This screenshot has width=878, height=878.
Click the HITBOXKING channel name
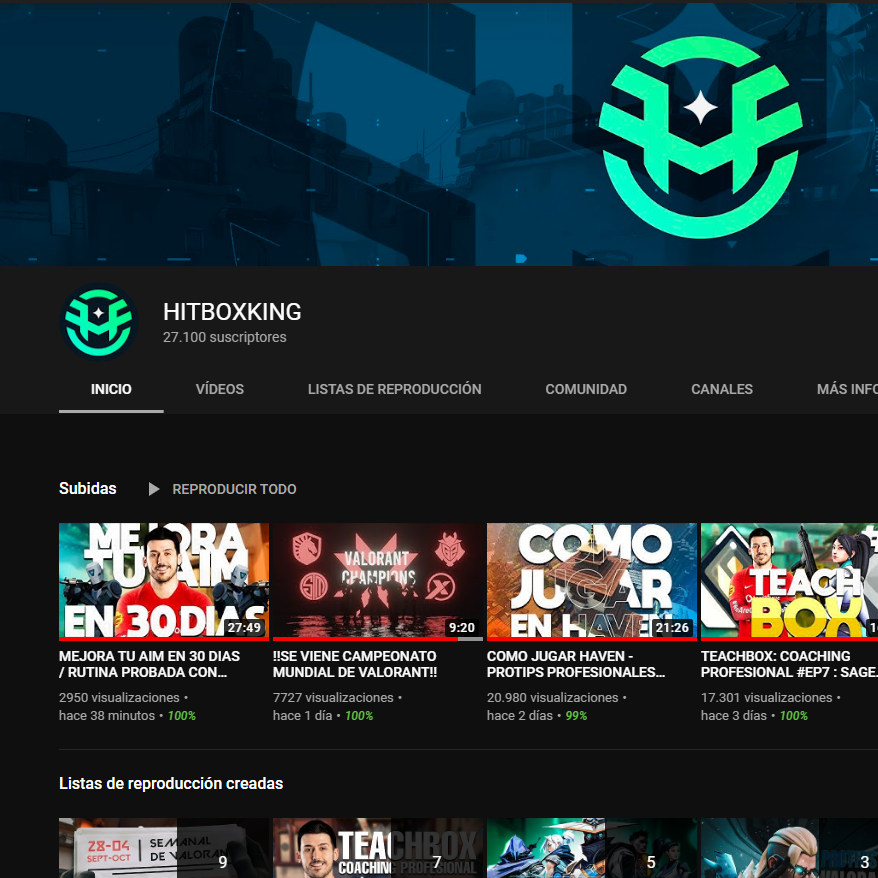click(x=232, y=312)
